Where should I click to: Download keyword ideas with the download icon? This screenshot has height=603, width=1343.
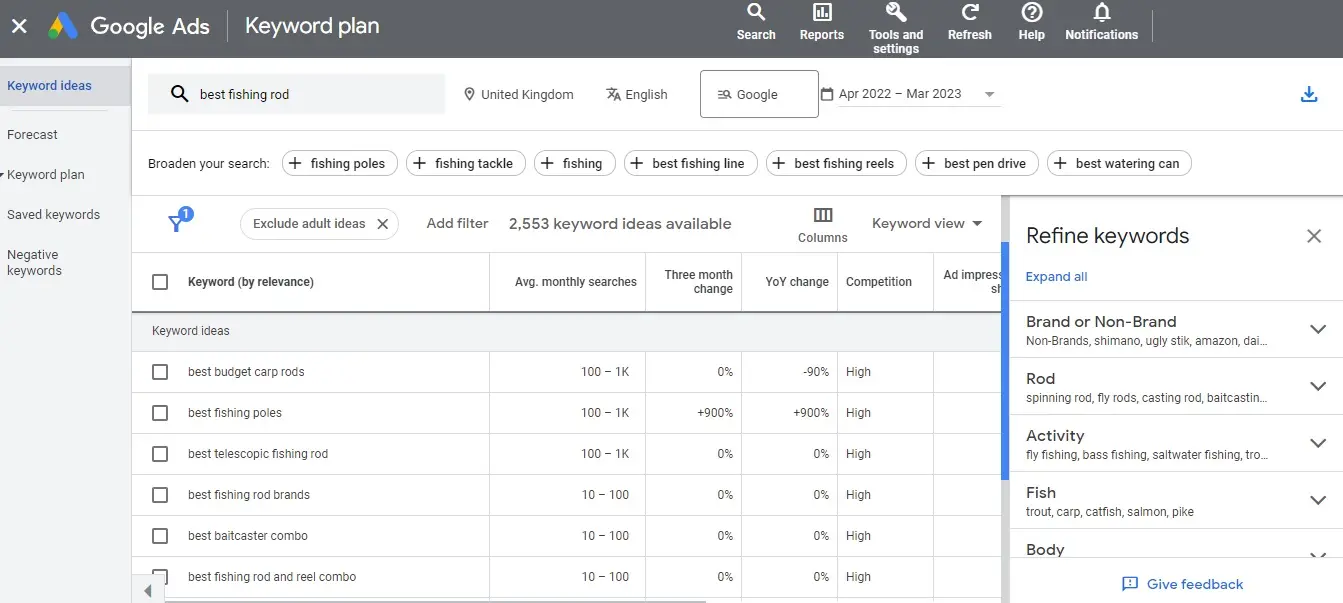click(x=1309, y=94)
